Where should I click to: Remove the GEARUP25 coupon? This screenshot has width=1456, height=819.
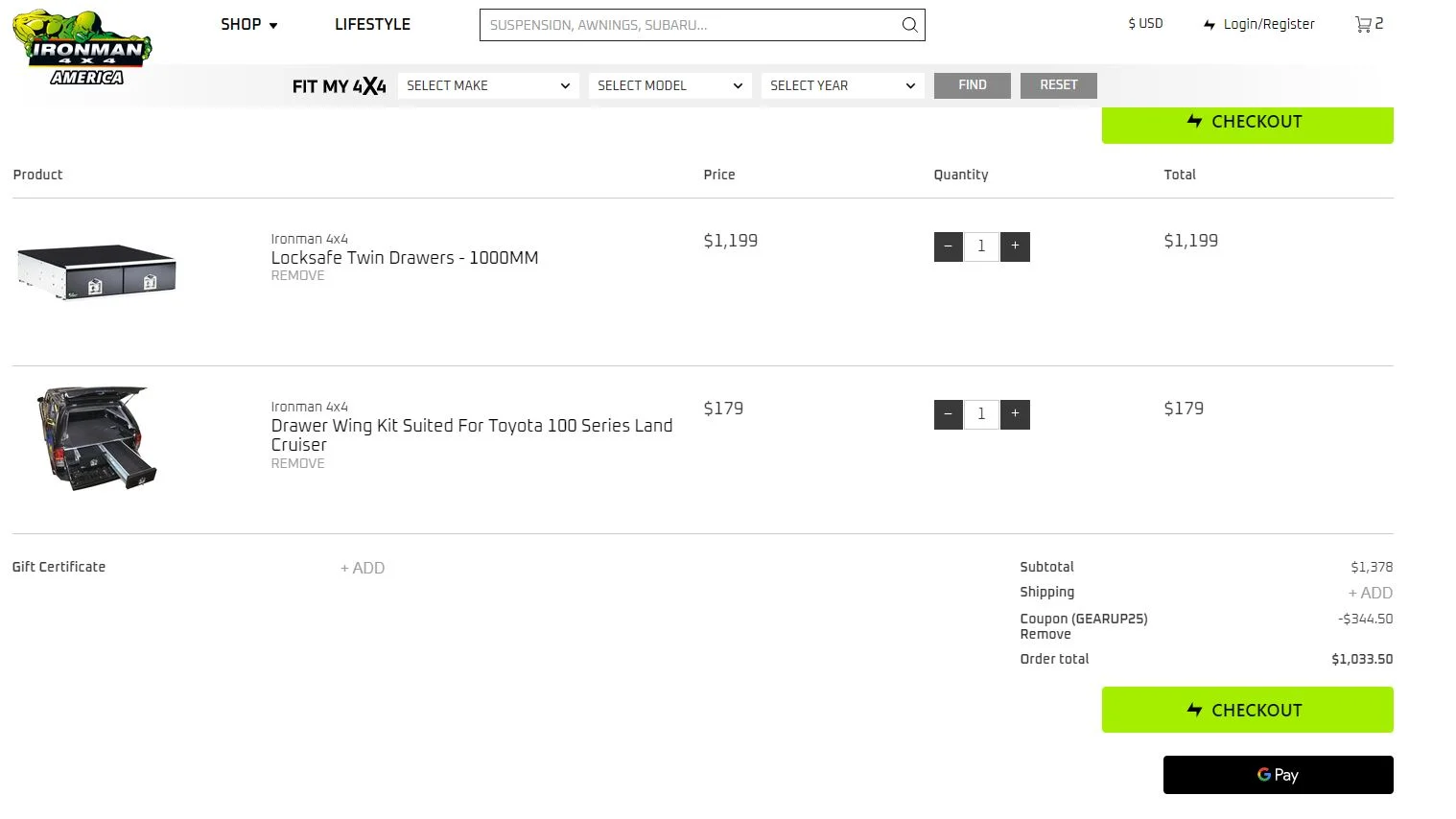(1045, 635)
